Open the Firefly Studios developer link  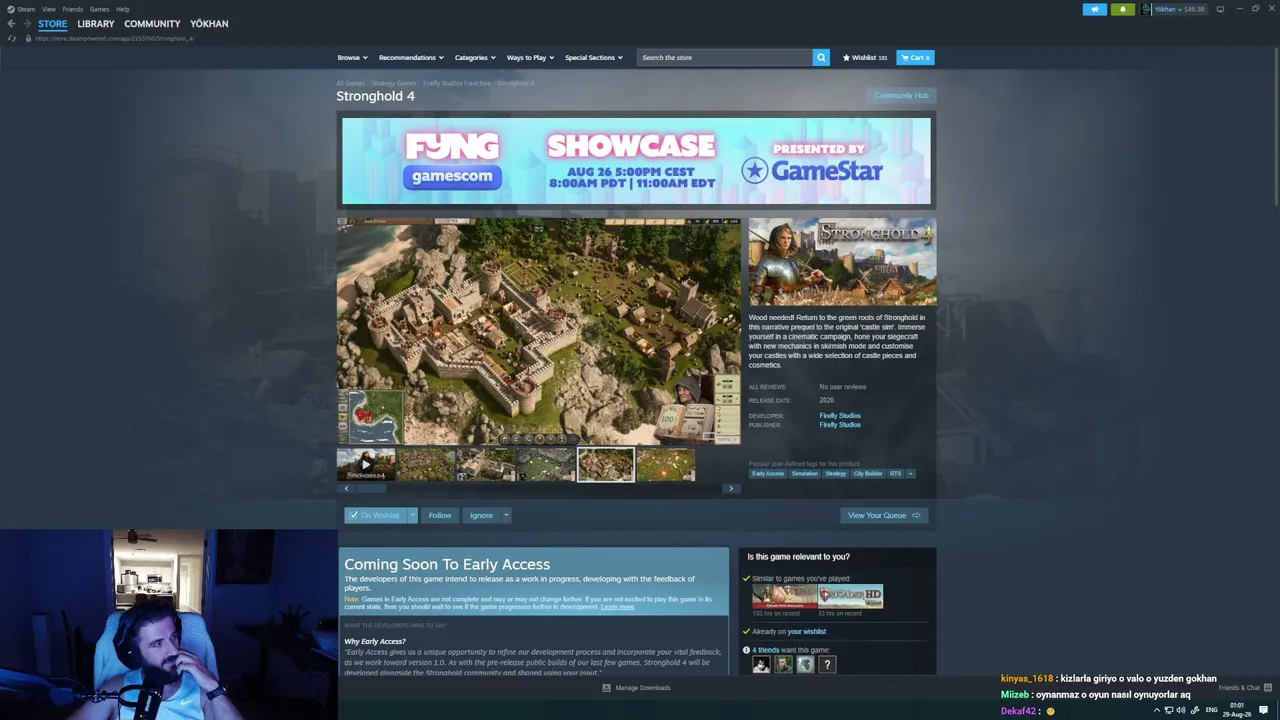[840, 416]
